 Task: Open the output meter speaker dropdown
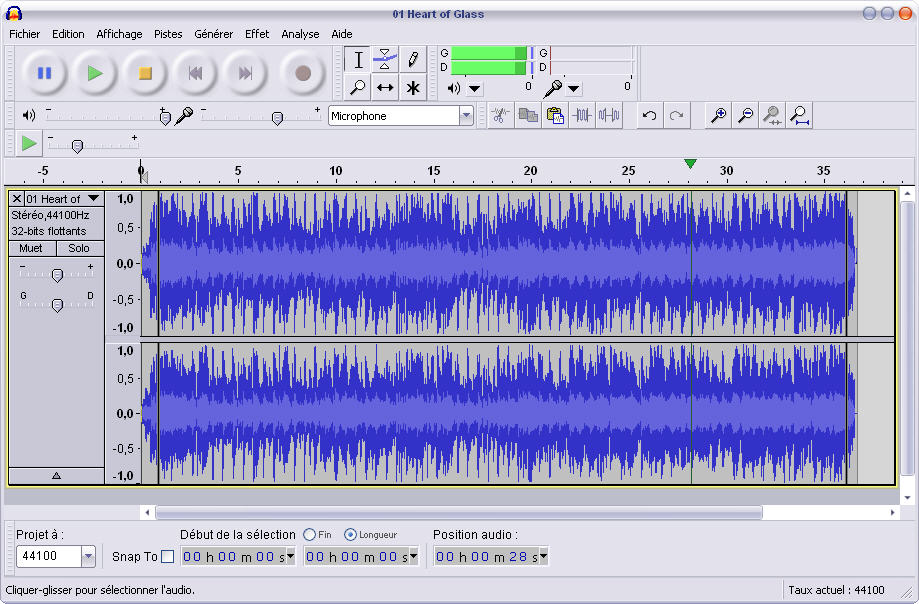(475, 89)
